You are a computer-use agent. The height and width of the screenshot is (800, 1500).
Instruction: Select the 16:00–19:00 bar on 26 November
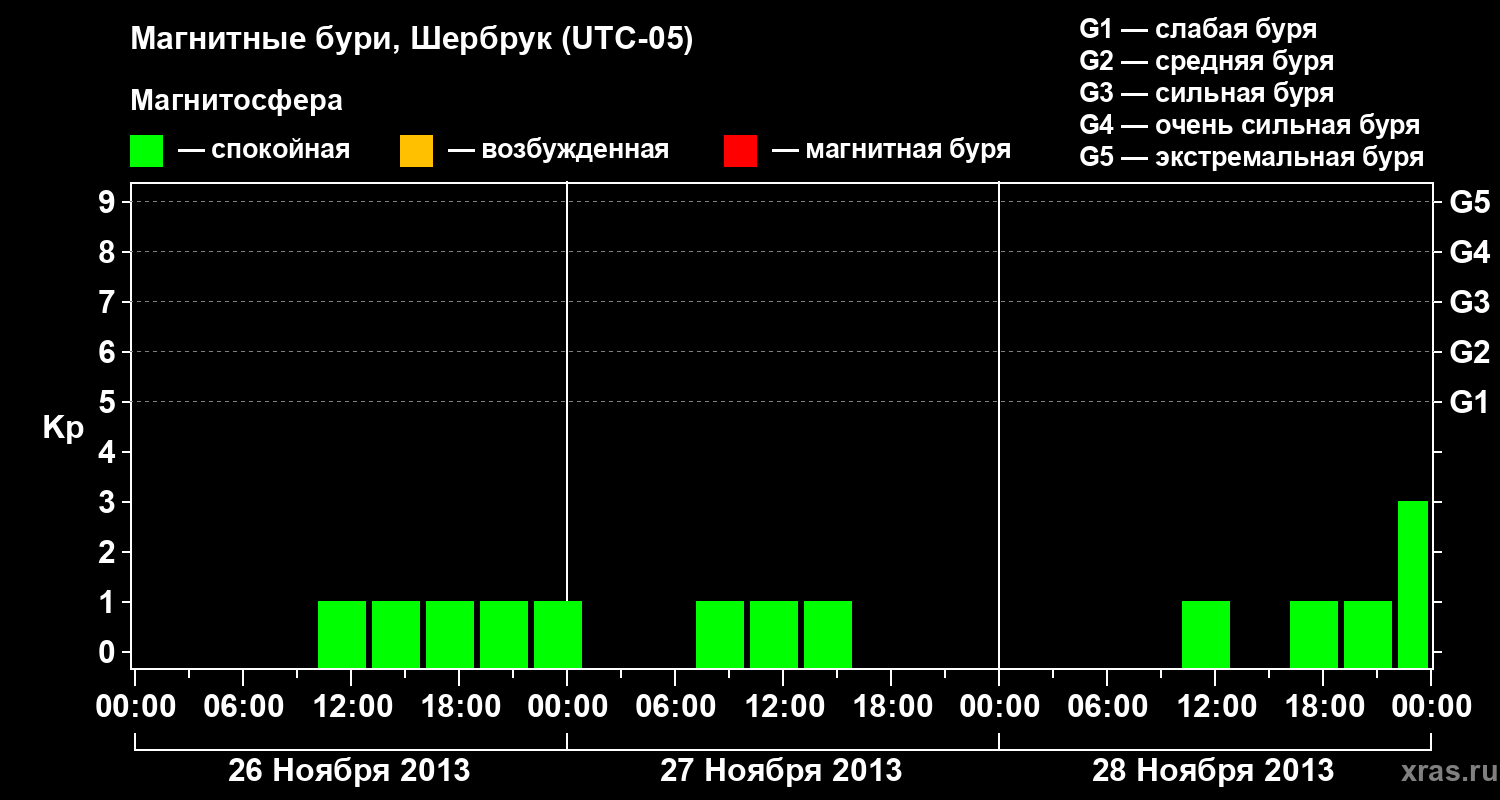450,634
